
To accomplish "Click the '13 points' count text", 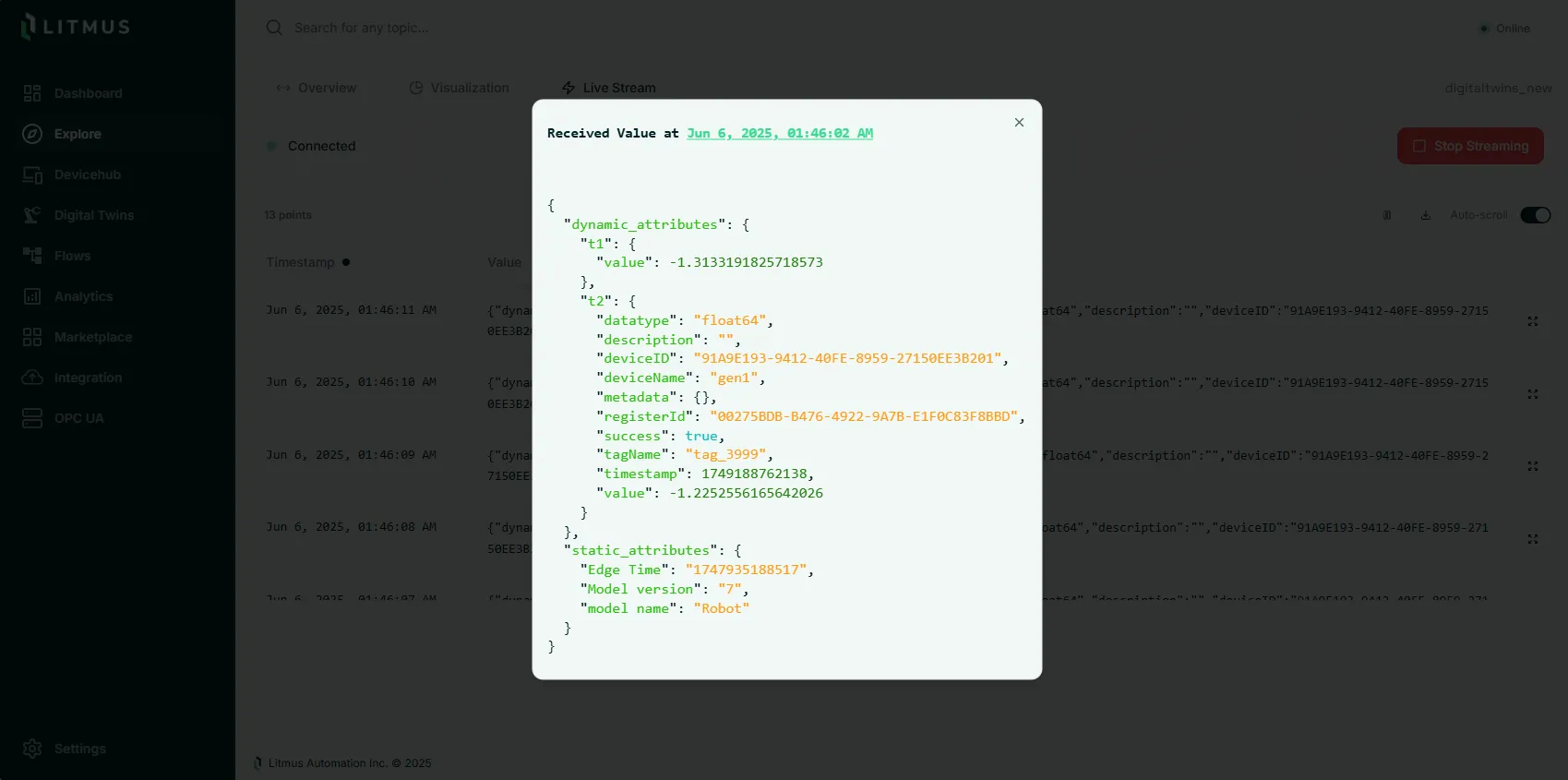I will (x=288, y=215).
